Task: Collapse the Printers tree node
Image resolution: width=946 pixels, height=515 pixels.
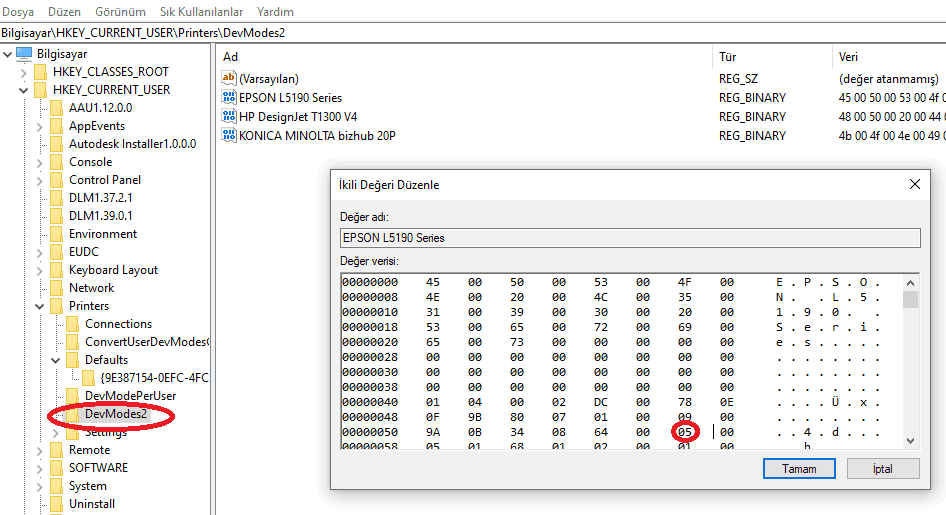Action: (x=40, y=306)
